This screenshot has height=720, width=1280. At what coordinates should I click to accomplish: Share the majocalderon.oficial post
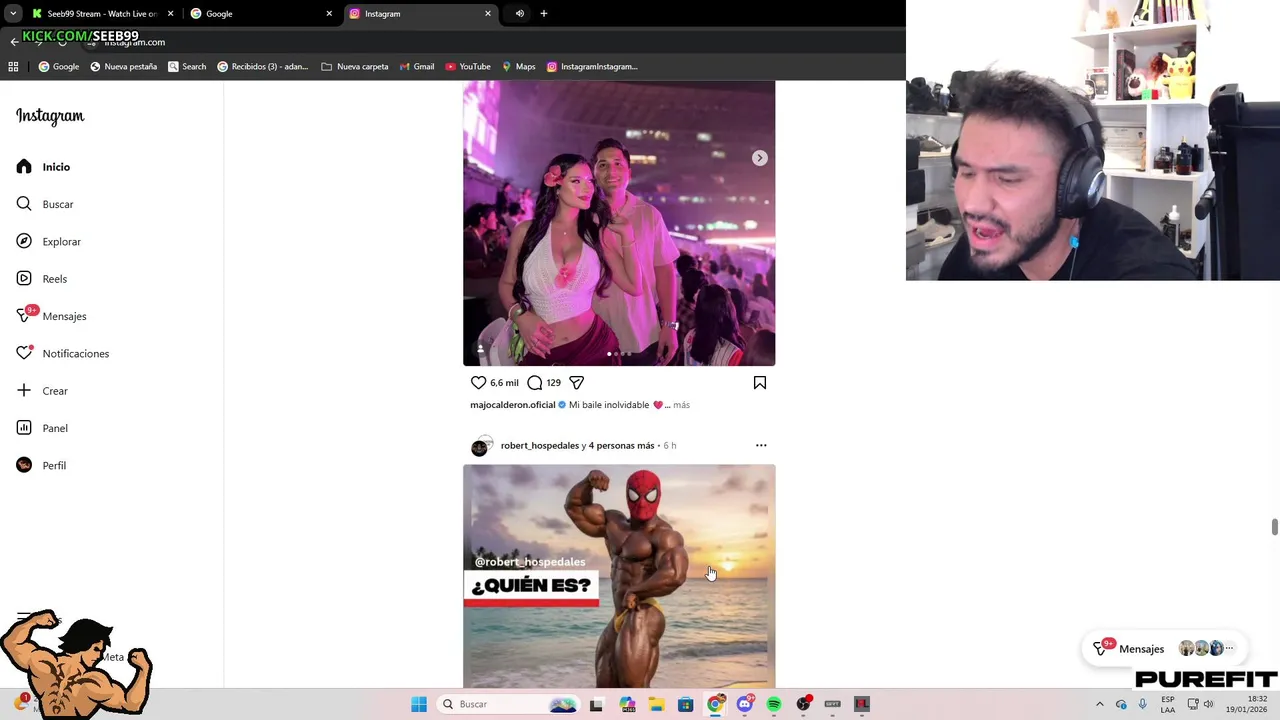[576, 382]
